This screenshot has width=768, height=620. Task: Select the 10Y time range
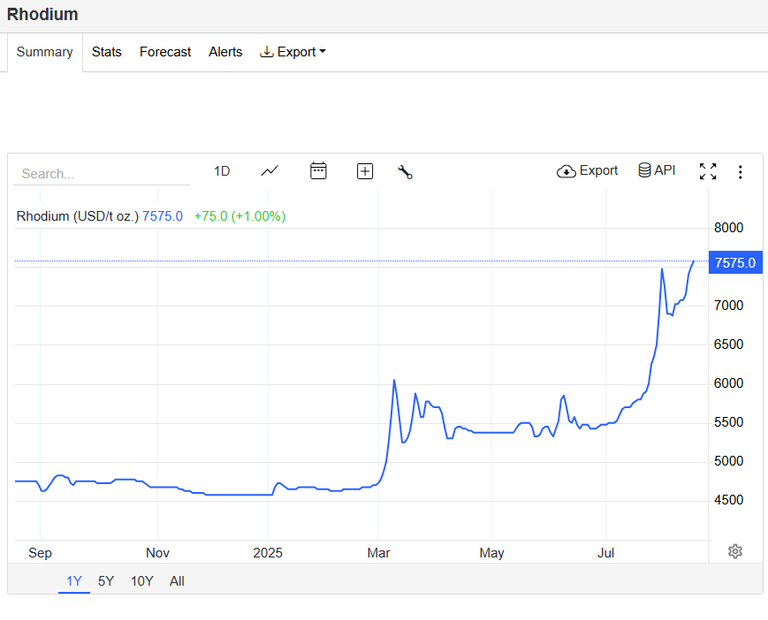pos(142,581)
